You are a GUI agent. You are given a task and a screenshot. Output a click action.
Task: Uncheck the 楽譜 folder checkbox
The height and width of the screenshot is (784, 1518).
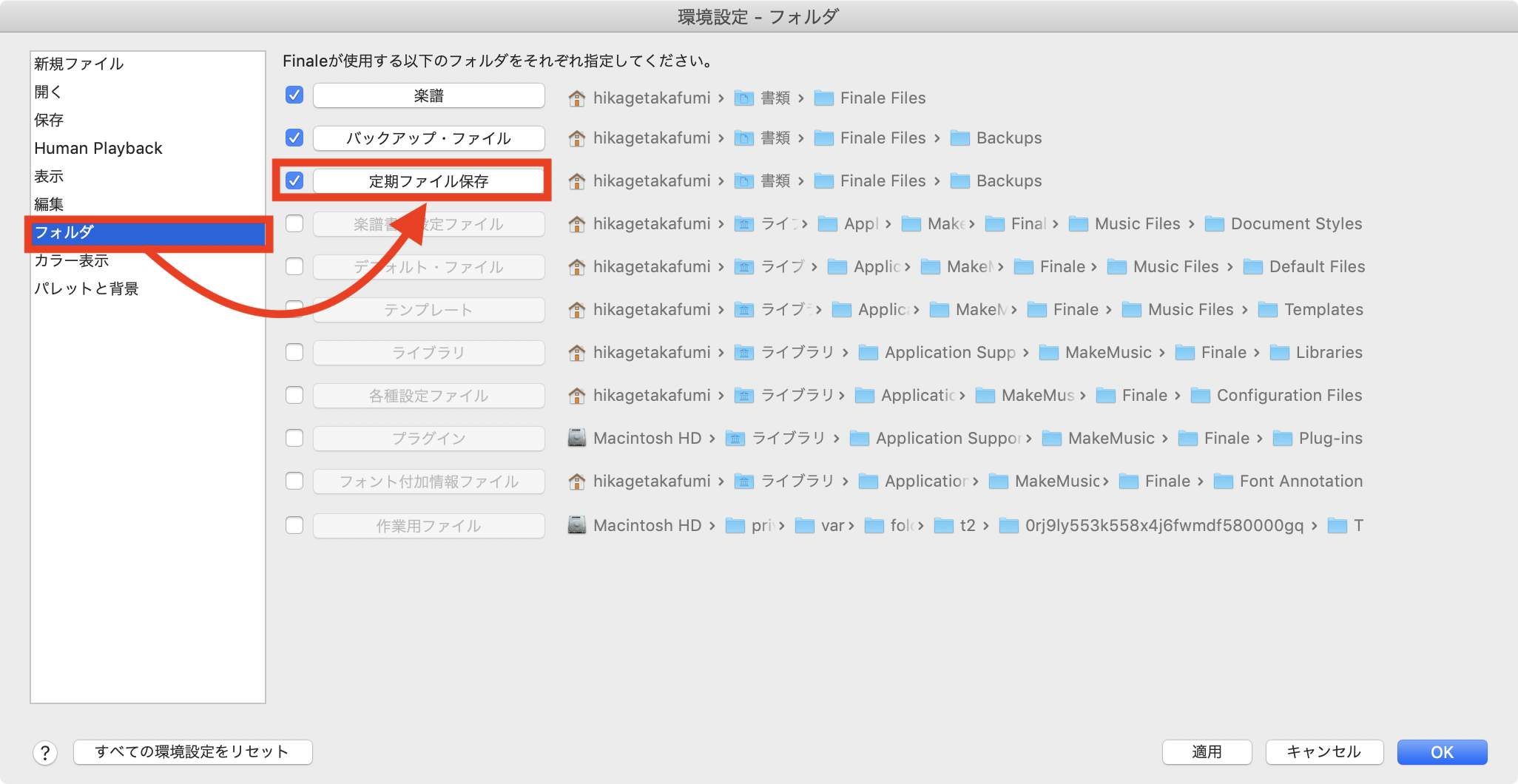(x=294, y=95)
